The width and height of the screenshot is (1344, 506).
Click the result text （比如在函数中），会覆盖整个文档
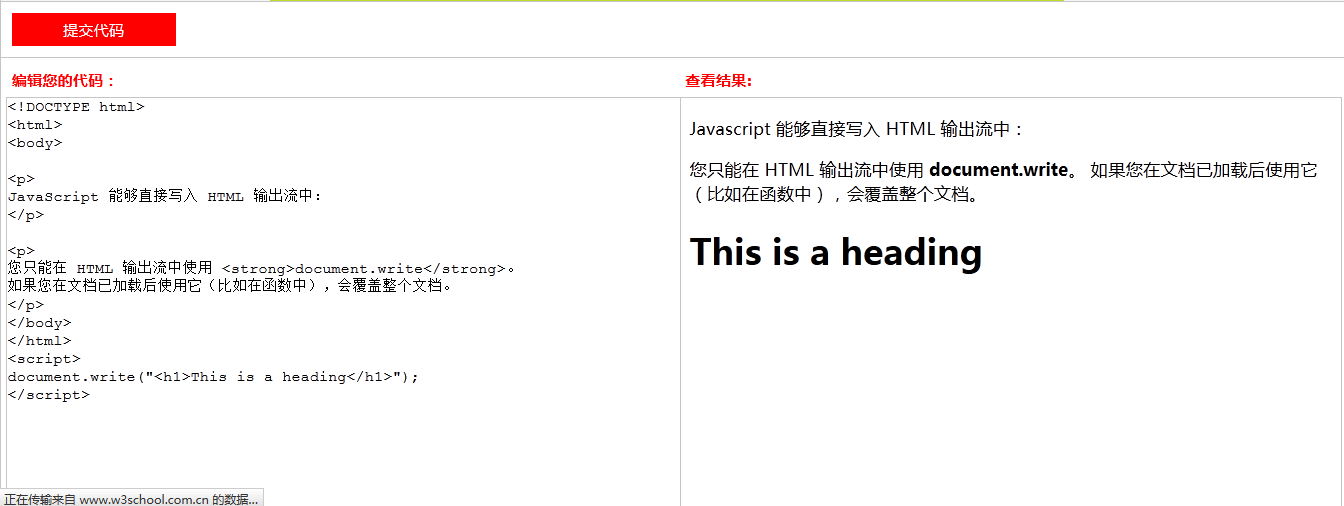(x=836, y=195)
